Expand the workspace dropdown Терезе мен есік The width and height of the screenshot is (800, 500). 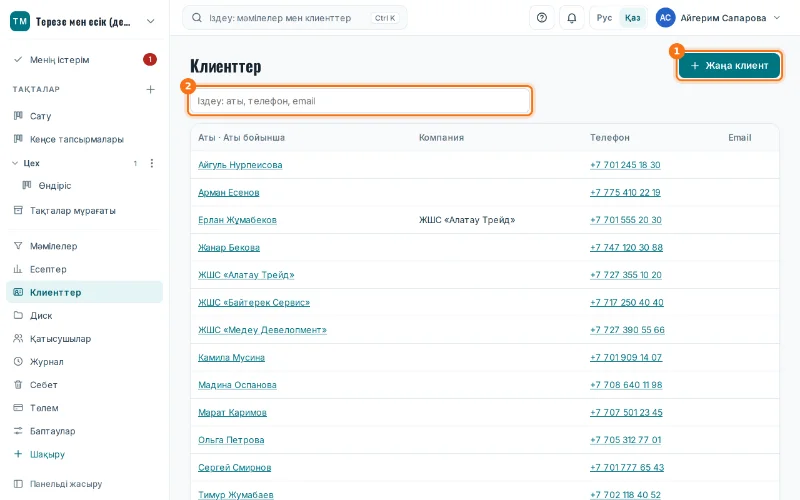click(x=151, y=21)
